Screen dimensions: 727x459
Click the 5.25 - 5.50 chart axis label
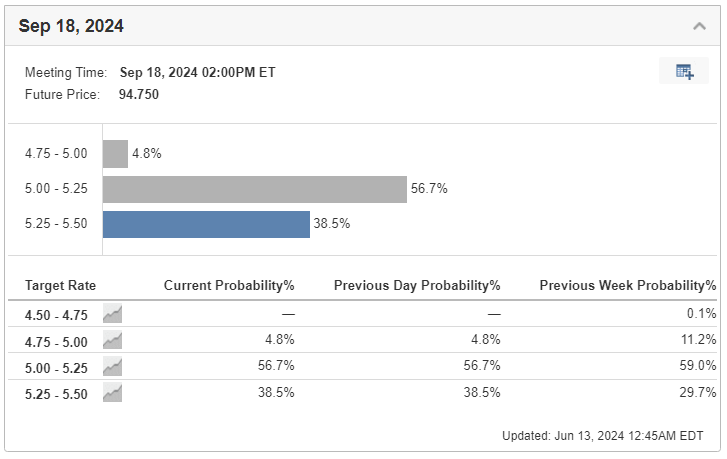point(56,223)
